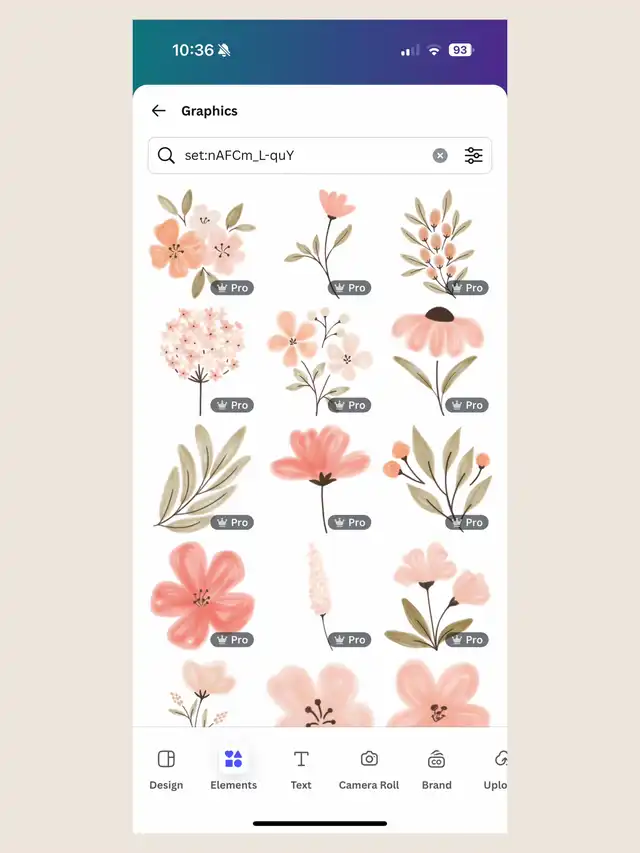Image resolution: width=640 pixels, height=853 pixels.
Task: Tap the back arrow beside Graphics
Action: point(158,111)
